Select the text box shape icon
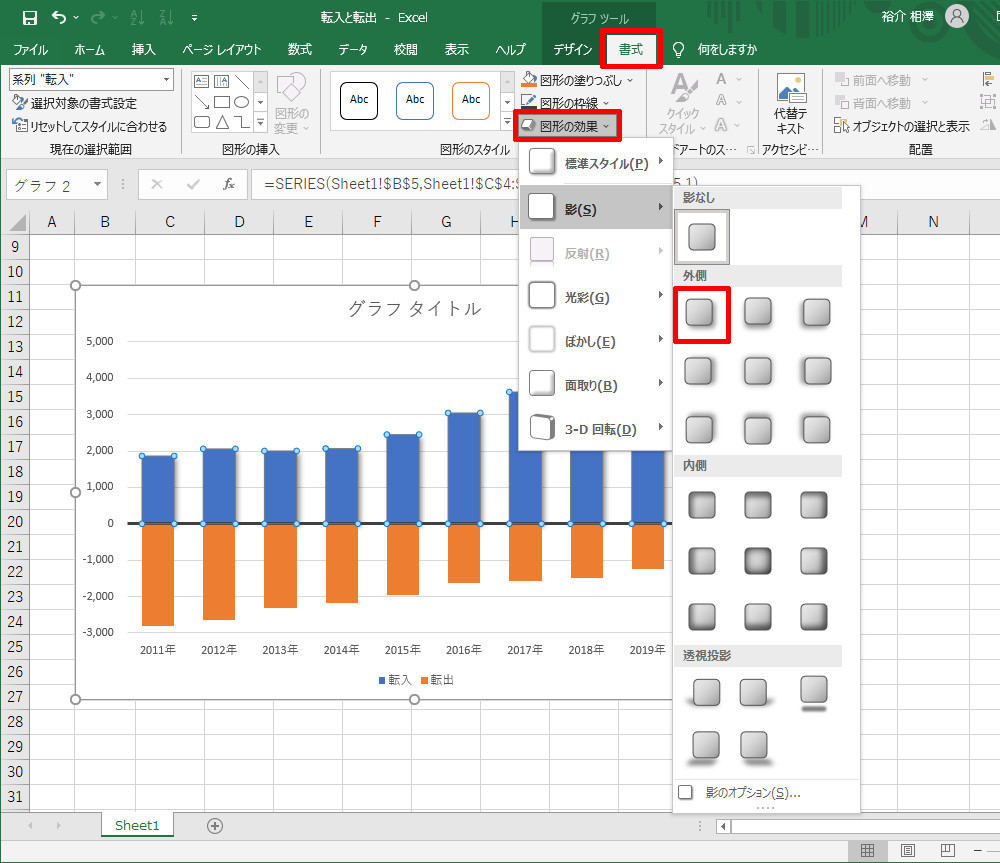The height and width of the screenshot is (863, 1000). tap(202, 81)
